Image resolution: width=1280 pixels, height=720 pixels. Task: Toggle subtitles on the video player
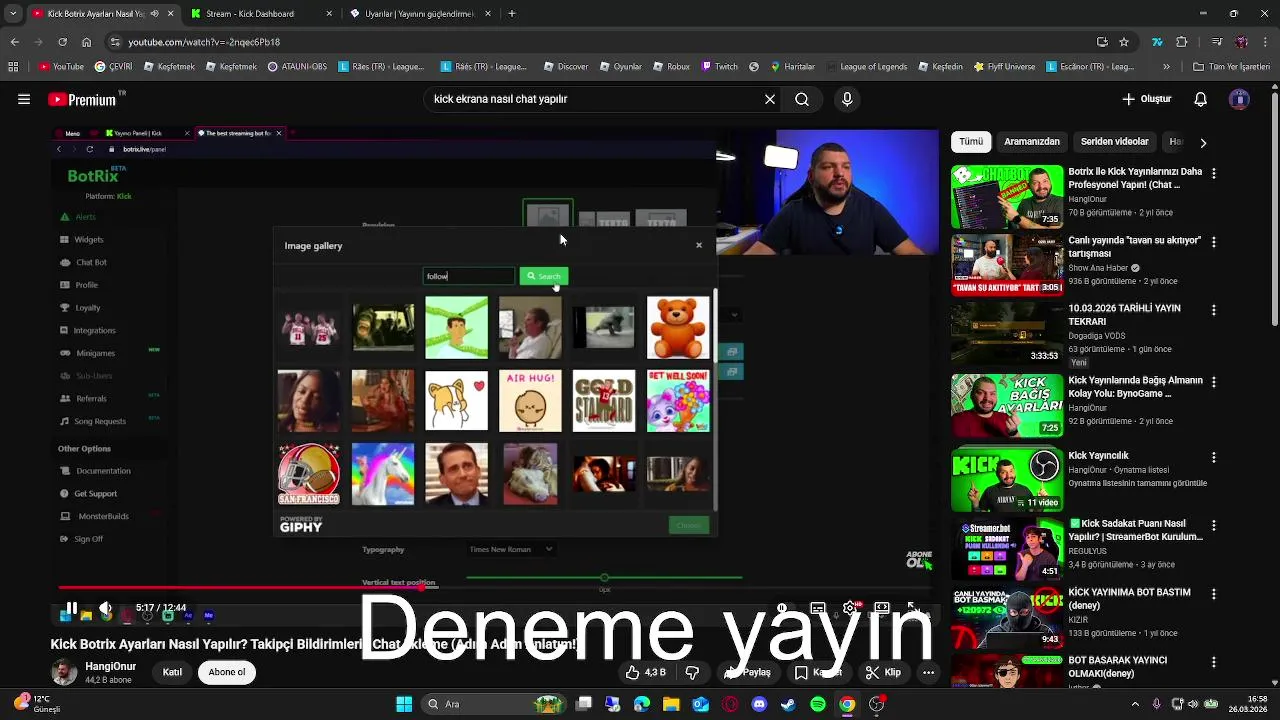pyautogui.click(x=818, y=608)
